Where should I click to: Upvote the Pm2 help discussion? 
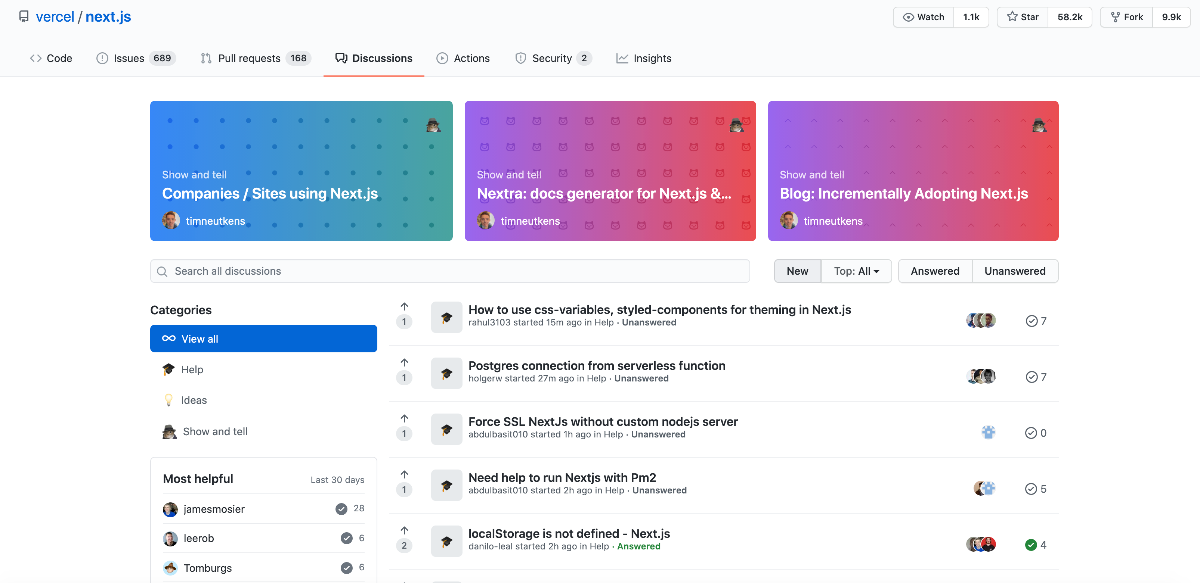(x=404, y=475)
